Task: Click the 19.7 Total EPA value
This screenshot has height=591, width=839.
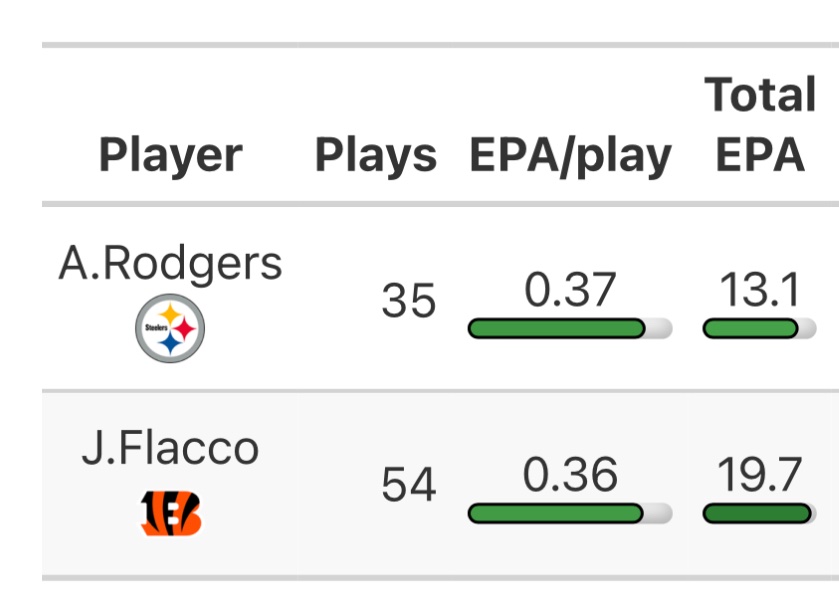Action: (760, 475)
